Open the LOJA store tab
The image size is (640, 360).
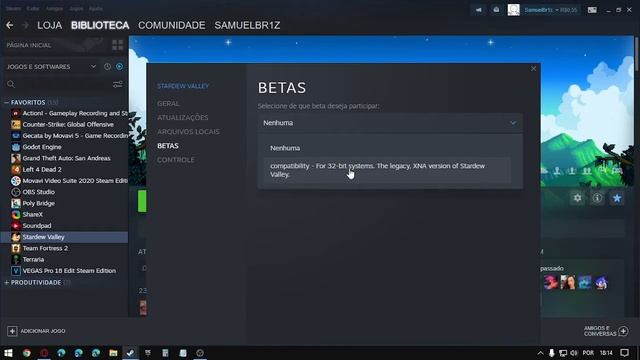click(x=49, y=25)
